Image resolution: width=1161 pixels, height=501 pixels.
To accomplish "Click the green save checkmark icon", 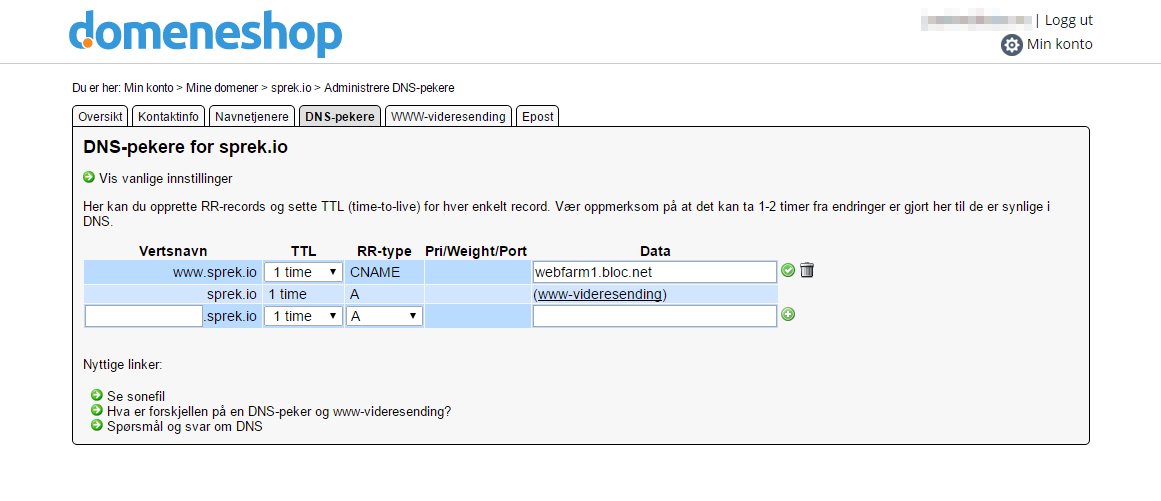I will 788,270.
